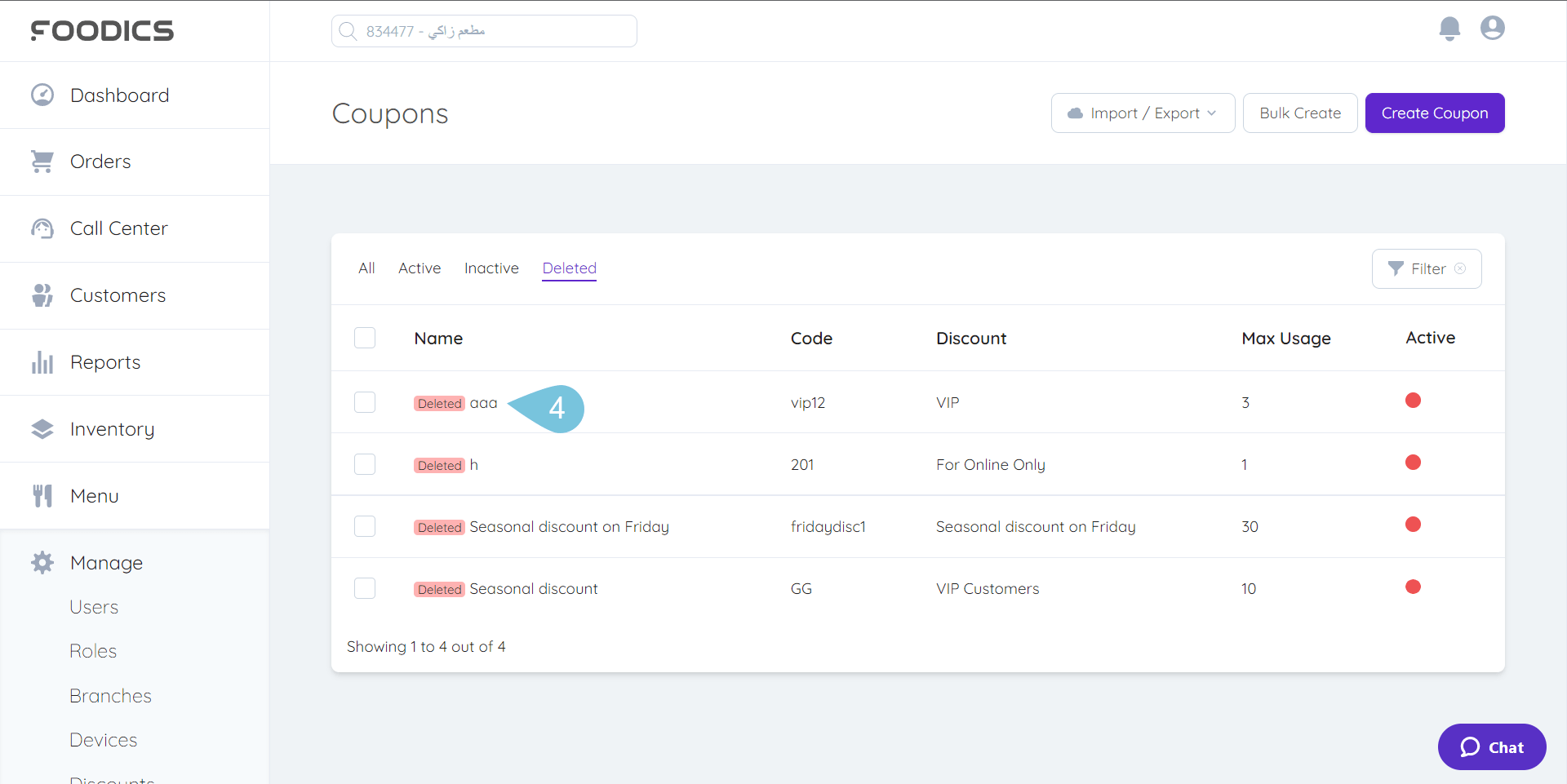Click the Create Coupon button
1567x784 pixels.
pyautogui.click(x=1435, y=113)
